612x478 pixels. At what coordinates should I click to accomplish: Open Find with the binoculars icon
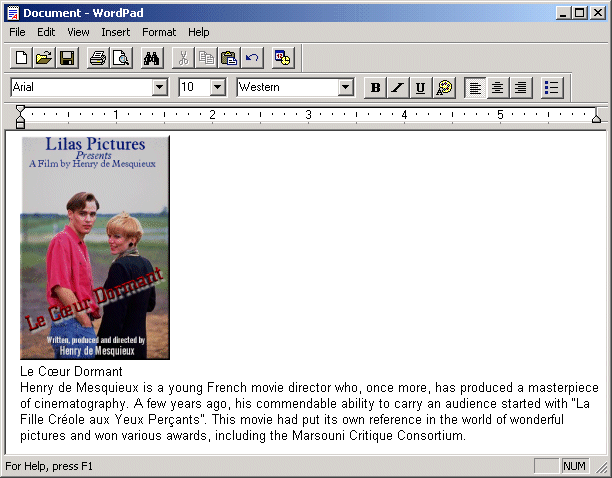click(x=152, y=58)
